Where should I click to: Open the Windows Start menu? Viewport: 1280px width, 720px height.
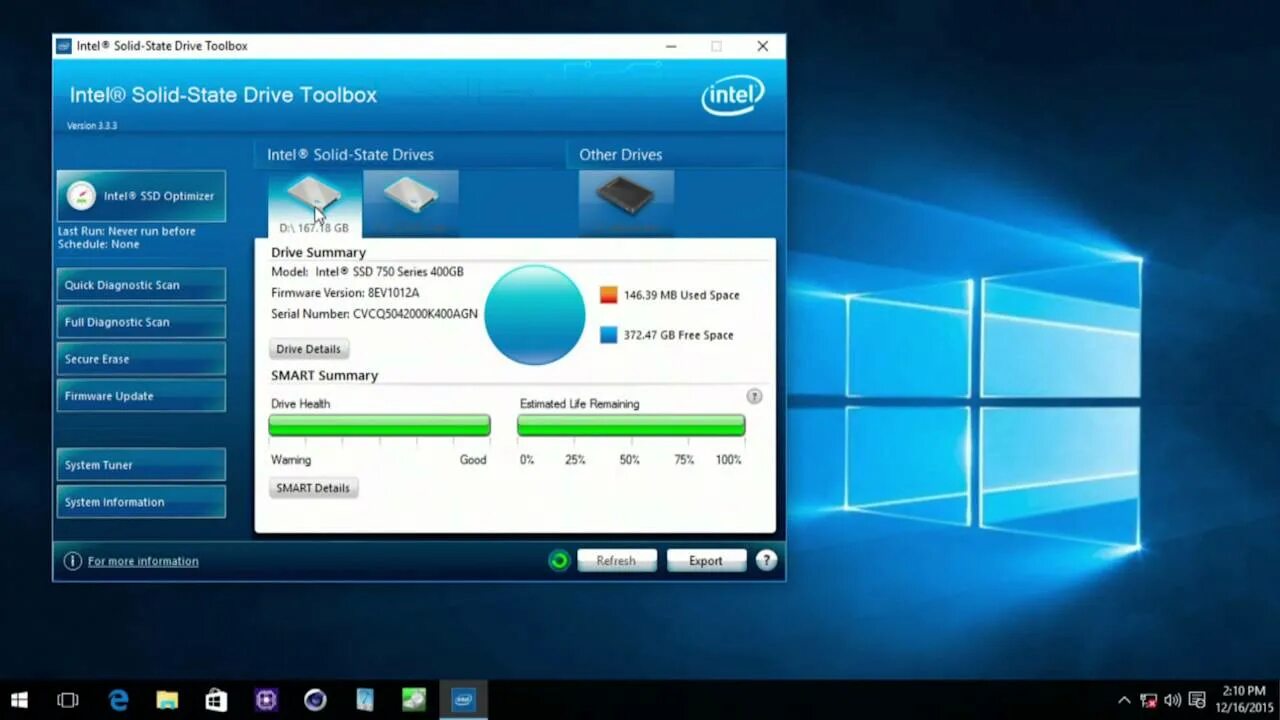(19, 700)
